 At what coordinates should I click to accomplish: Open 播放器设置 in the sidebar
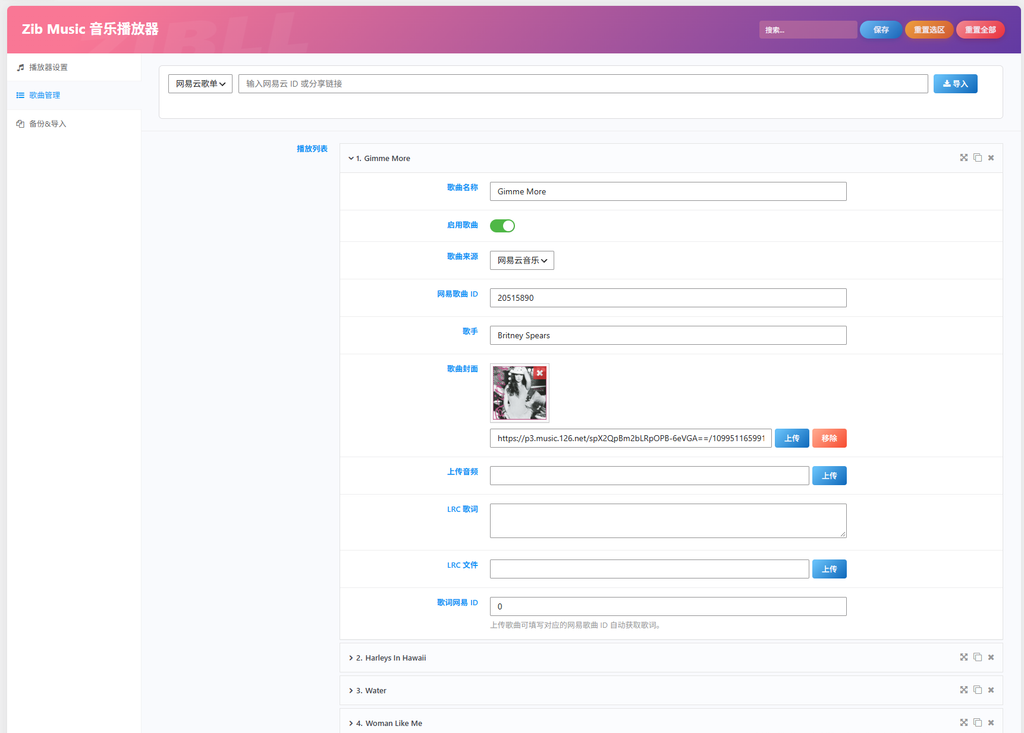74,67
